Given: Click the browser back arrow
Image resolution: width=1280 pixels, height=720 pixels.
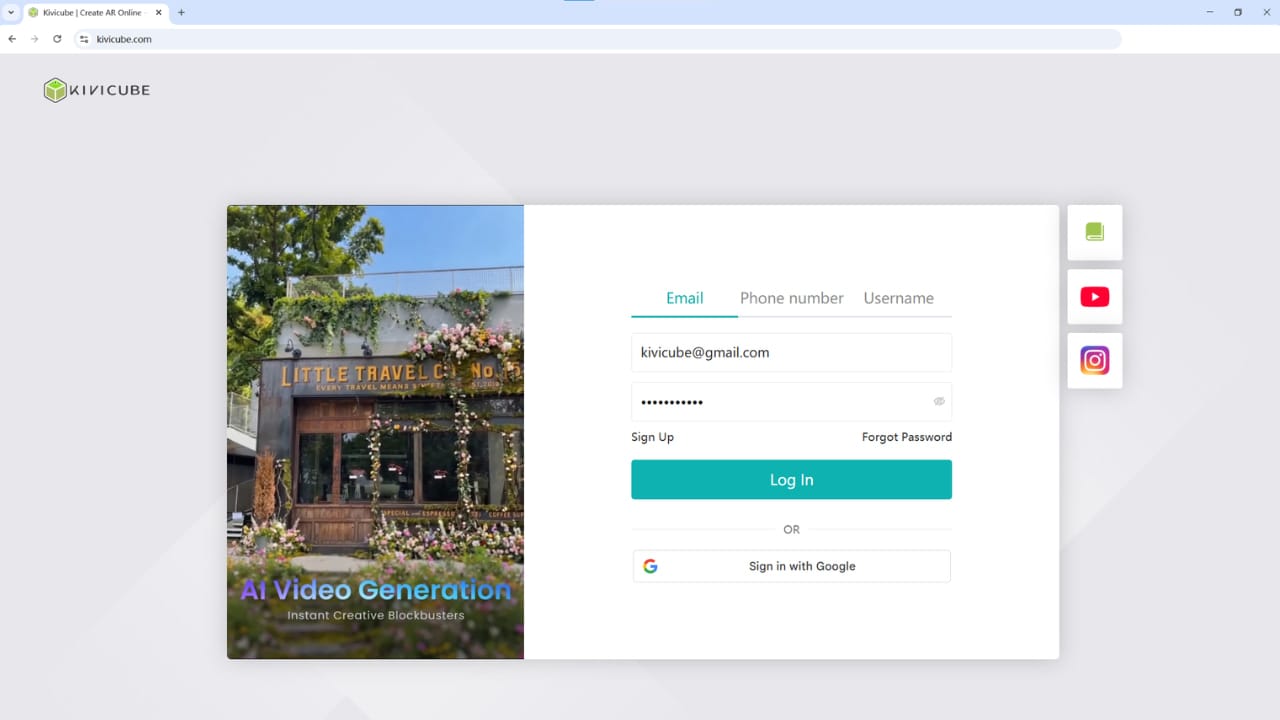Looking at the screenshot, I should tap(11, 39).
